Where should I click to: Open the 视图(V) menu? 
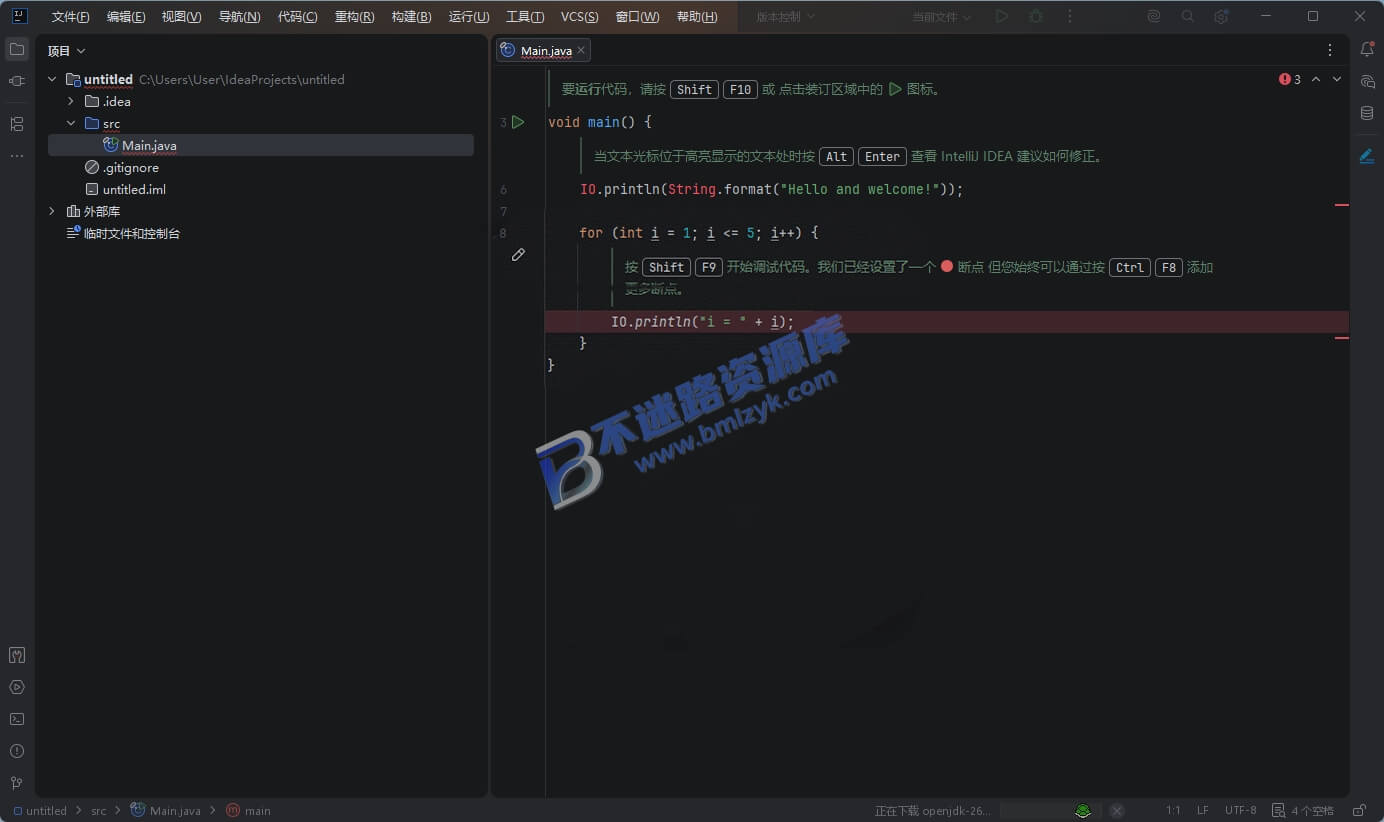click(182, 17)
